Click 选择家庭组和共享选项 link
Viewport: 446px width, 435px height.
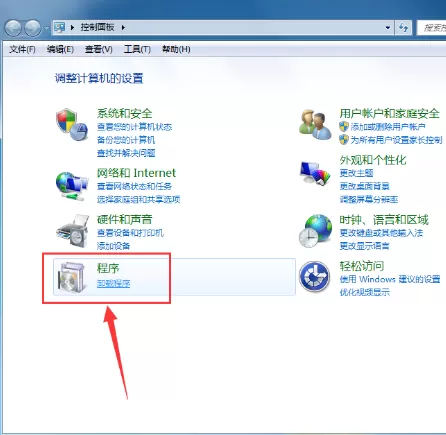coord(138,199)
